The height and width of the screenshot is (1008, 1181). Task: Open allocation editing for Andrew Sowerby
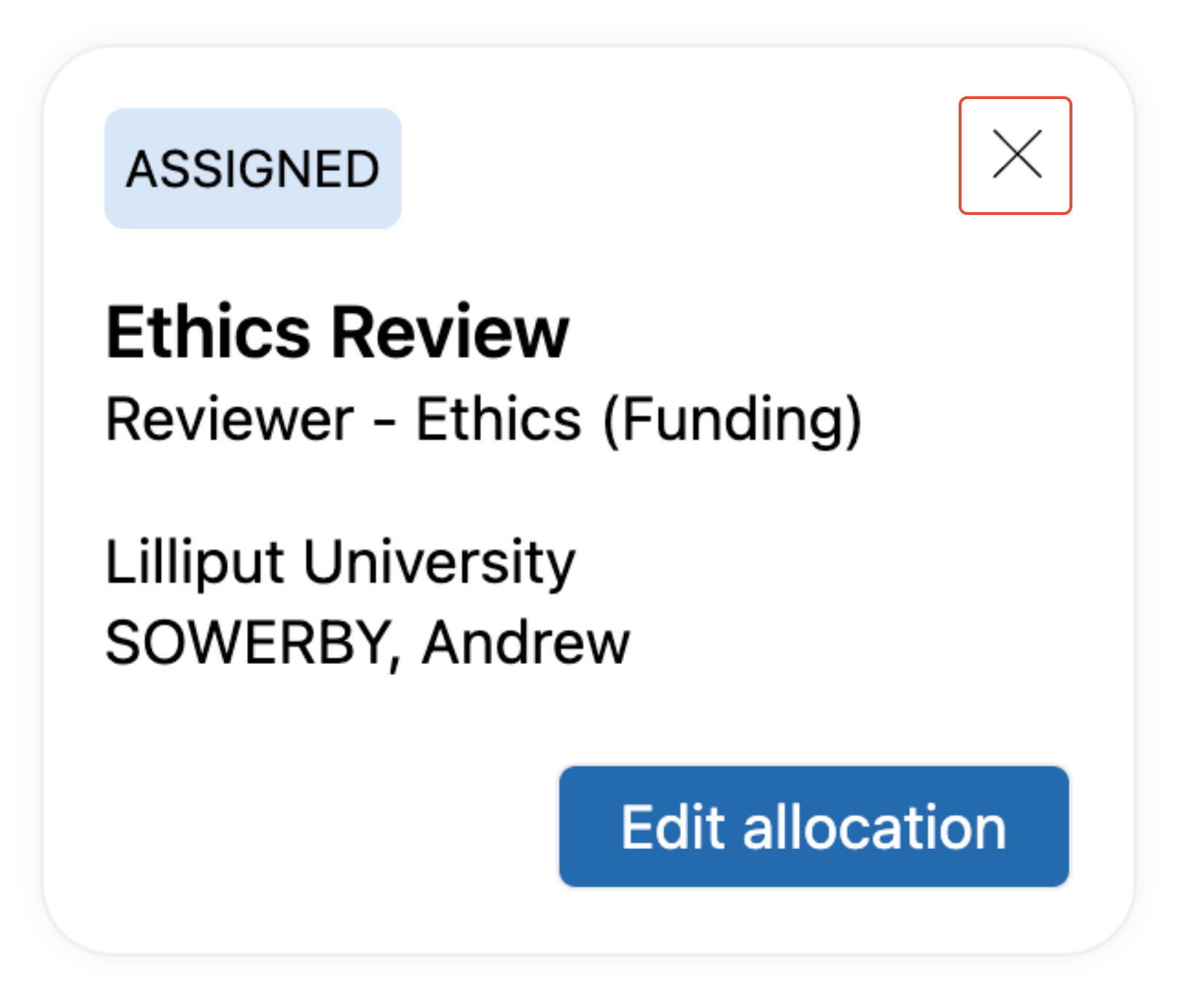(814, 827)
